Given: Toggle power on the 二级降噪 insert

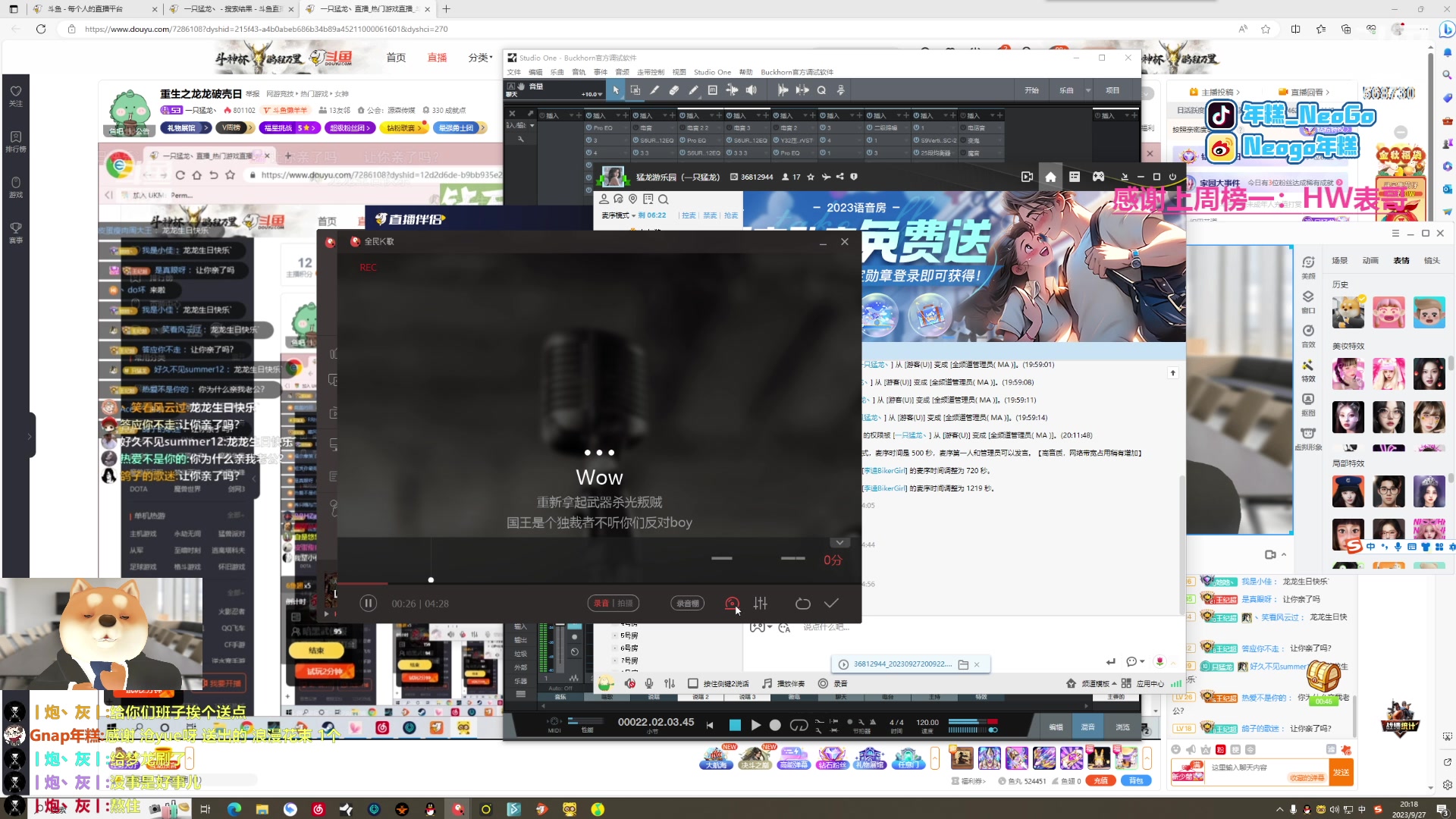Looking at the screenshot, I should (869, 128).
